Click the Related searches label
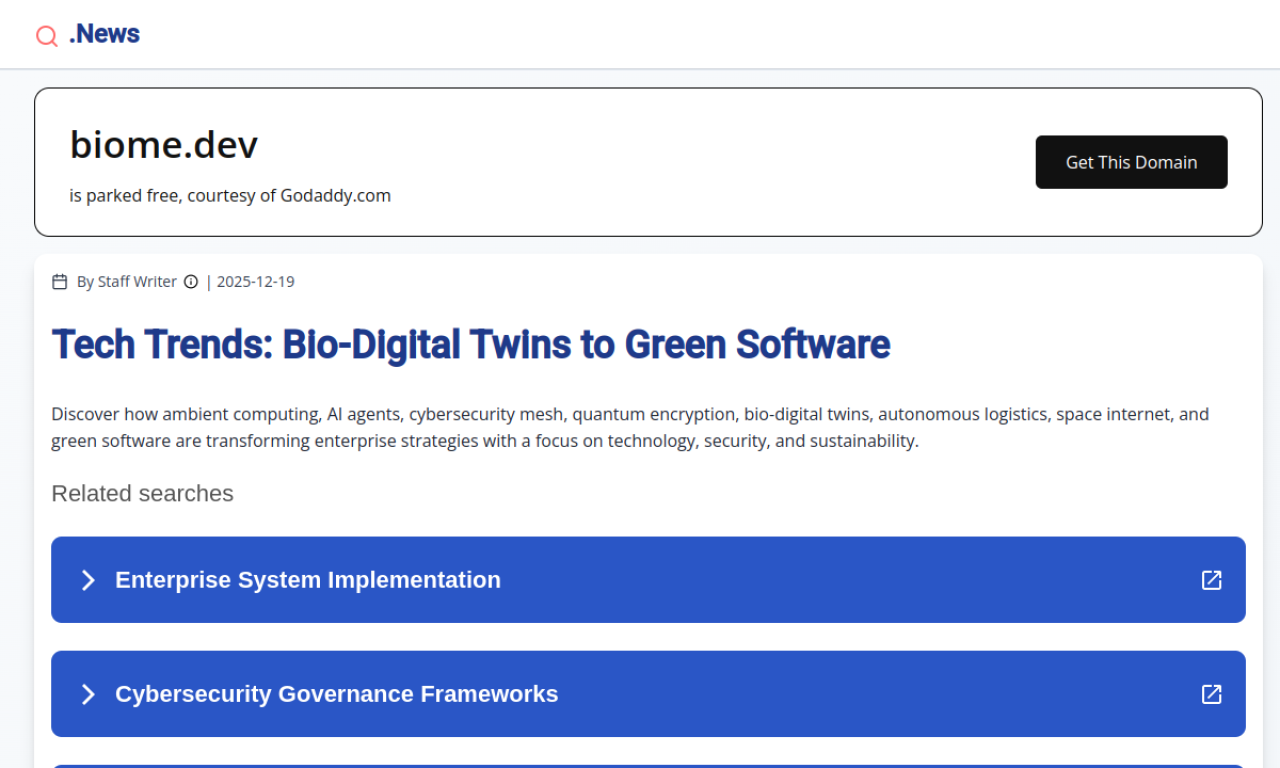The height and width of the screenshot is (768, 1280). point(142,493)
